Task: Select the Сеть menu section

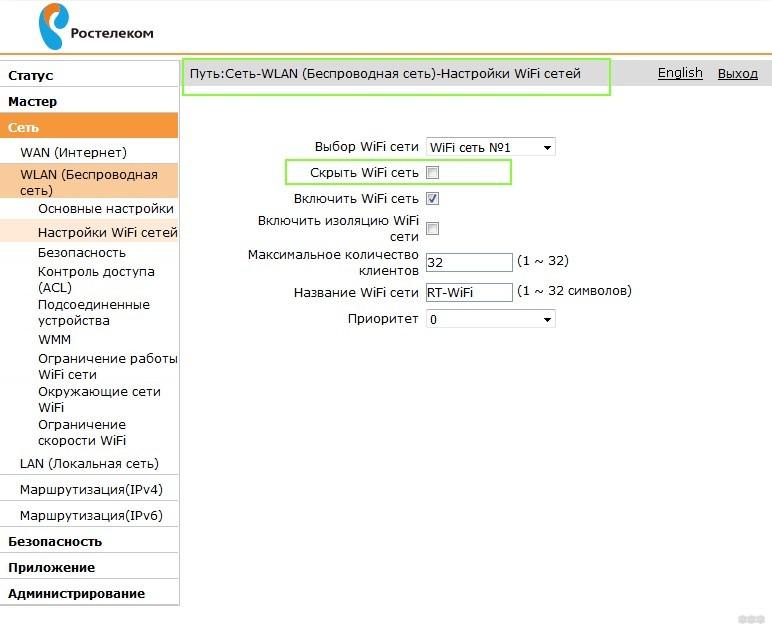Action: (89, 127)
